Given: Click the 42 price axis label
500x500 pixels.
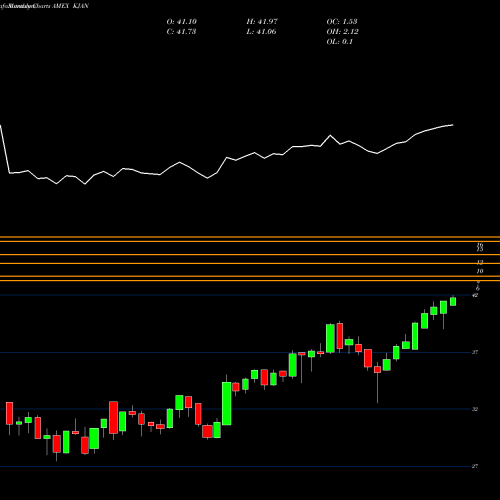Looking at the screenshot, I should click(x=475, y=295).
